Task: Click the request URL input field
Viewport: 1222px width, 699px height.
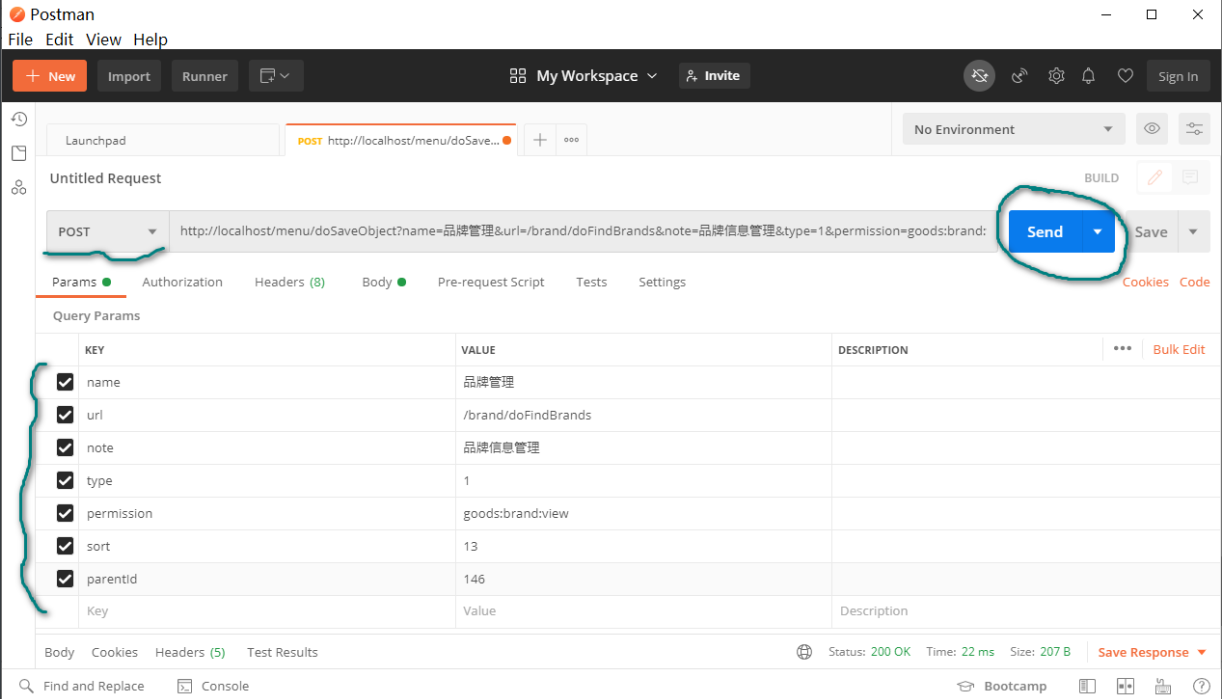Action: click(x=583, y=231)
